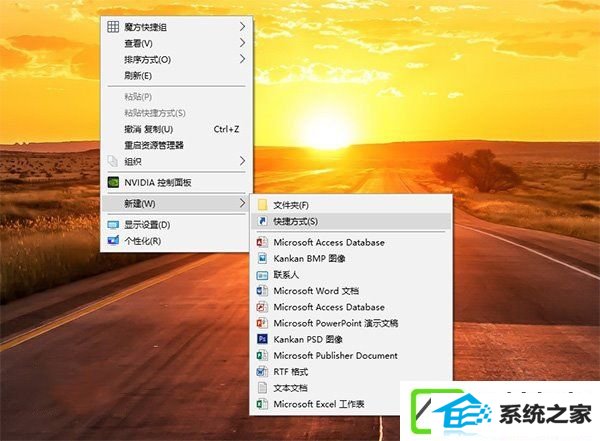Expand the 查看(V) submenu arrow
Screen dimensions: 600x441
242,42
